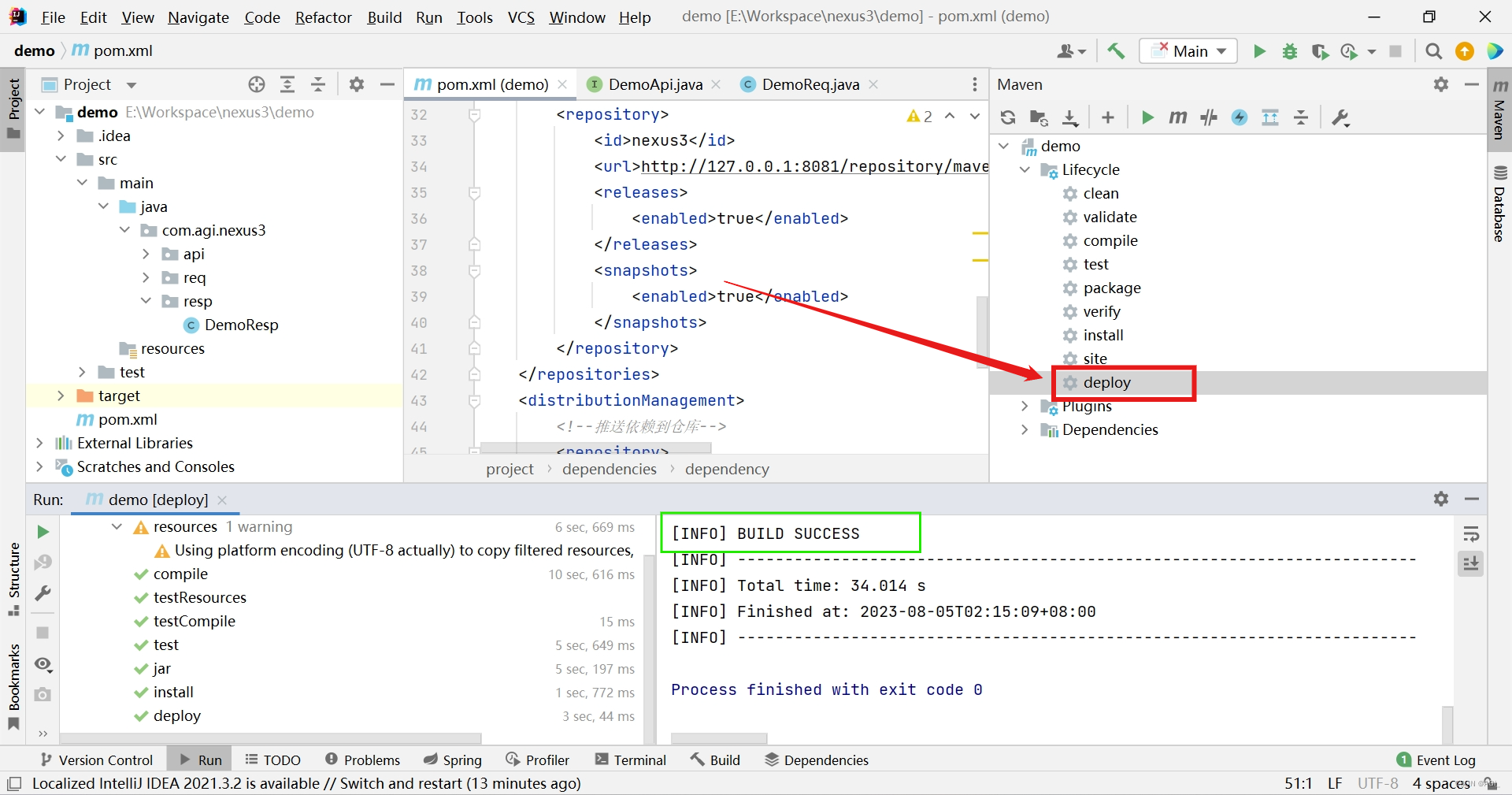Collapse the src folder in Project tree
Image resolution: width=1512 pixels, height=795 pixels.
click(x=61, y=159)
